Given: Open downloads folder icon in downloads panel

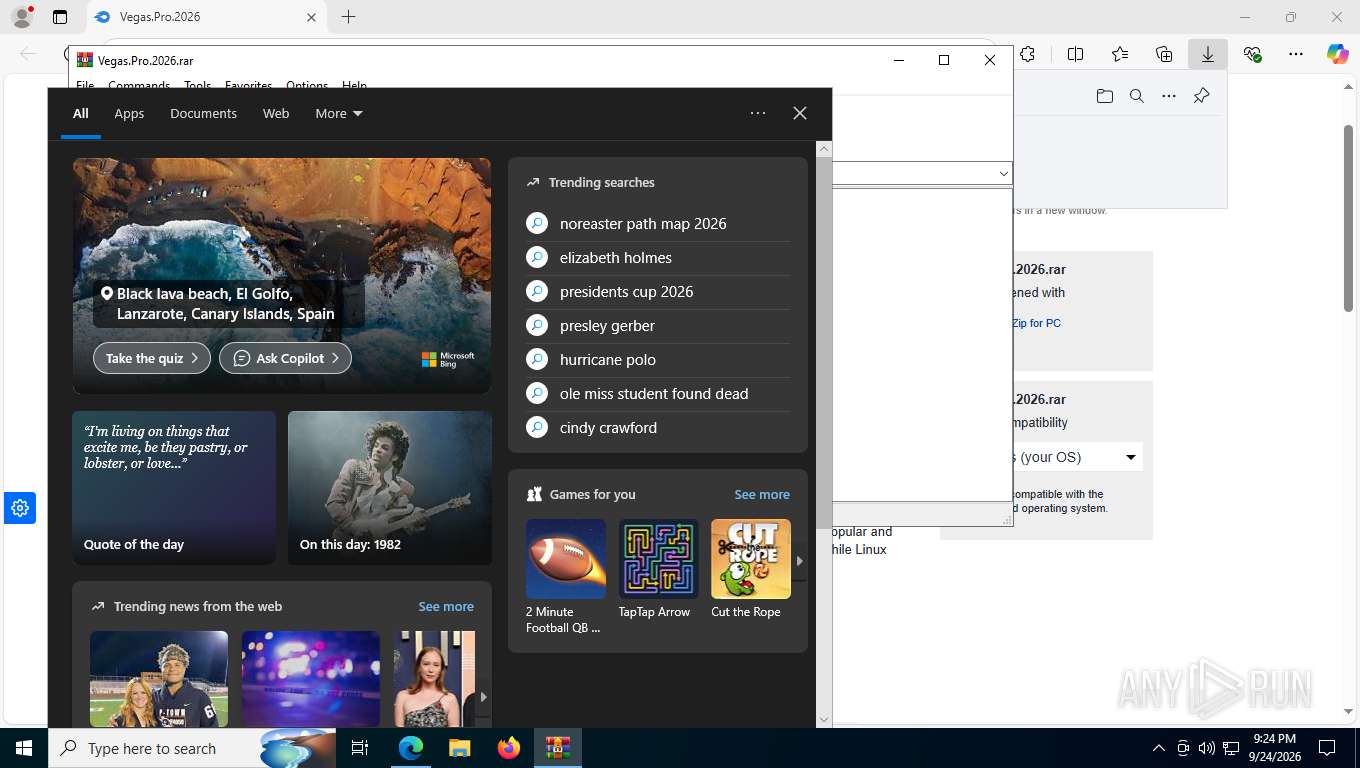Looking at the screenshot, I should coord(1104,96).
